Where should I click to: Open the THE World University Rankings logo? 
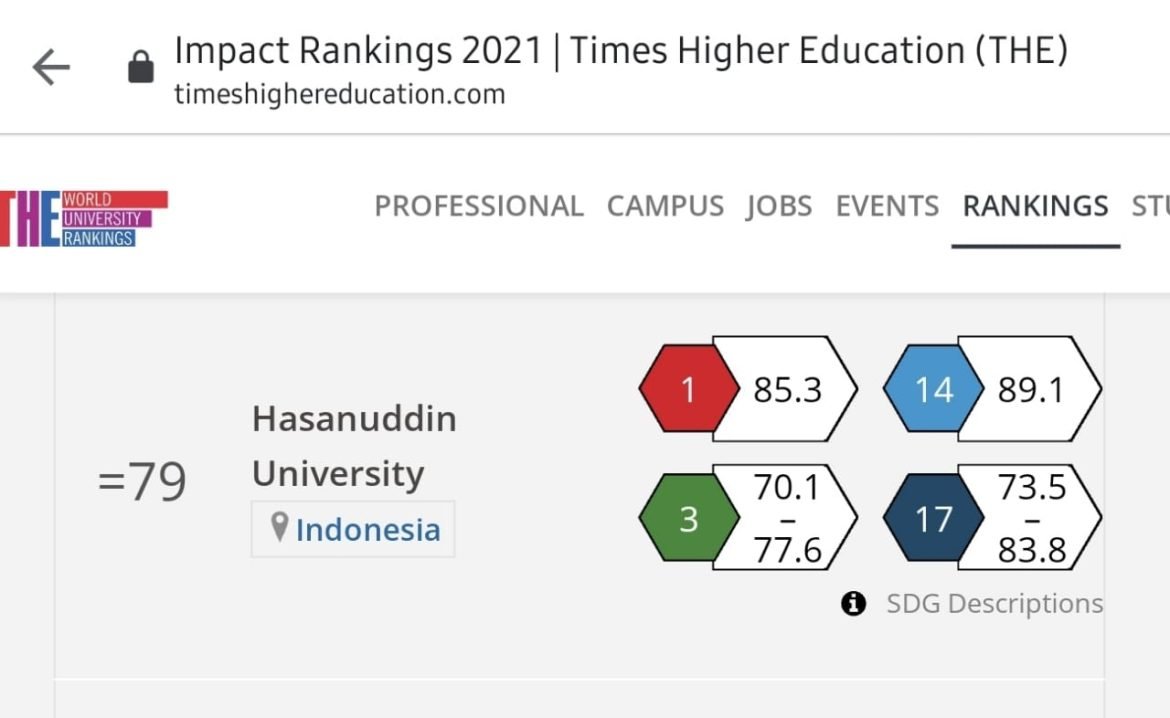(x=82, y=218)
